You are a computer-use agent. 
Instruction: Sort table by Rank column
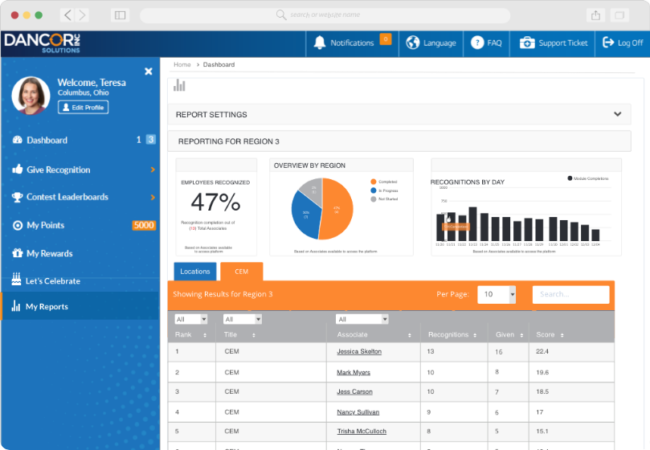point(205,335)
